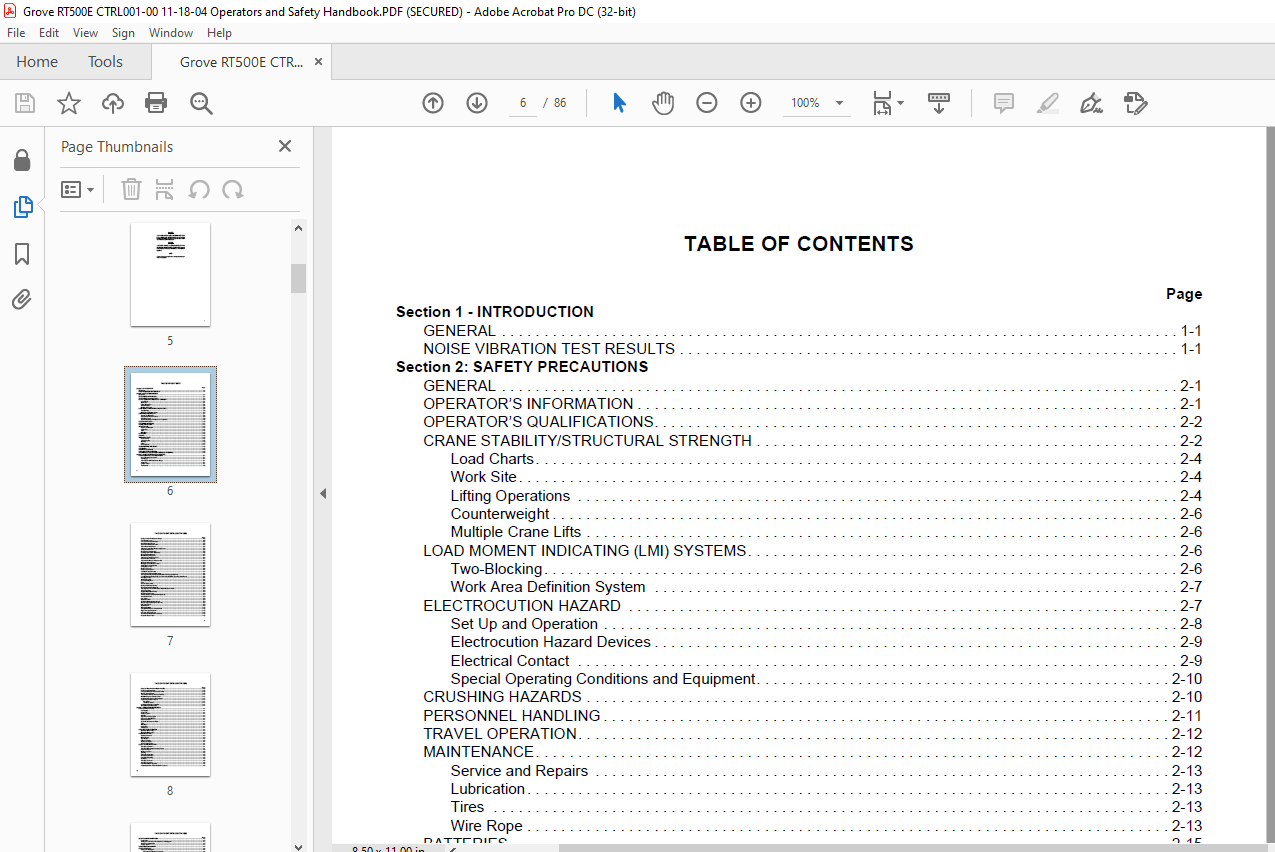This screenshot has height=852, width=1275.
Task: Select the page 7 thumbnail
Action: tap(170, 575)
